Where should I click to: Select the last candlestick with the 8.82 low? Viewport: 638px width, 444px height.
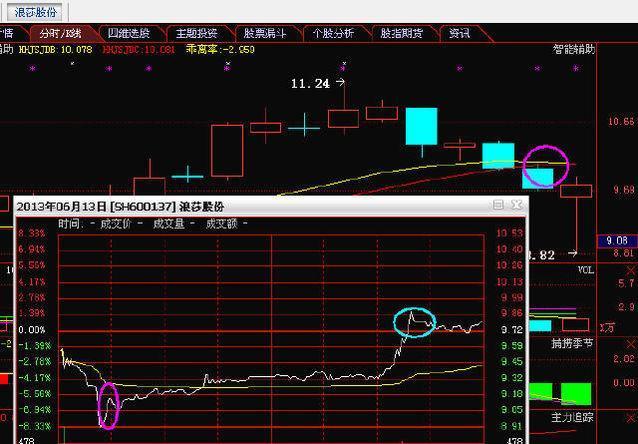click(576, 191)
